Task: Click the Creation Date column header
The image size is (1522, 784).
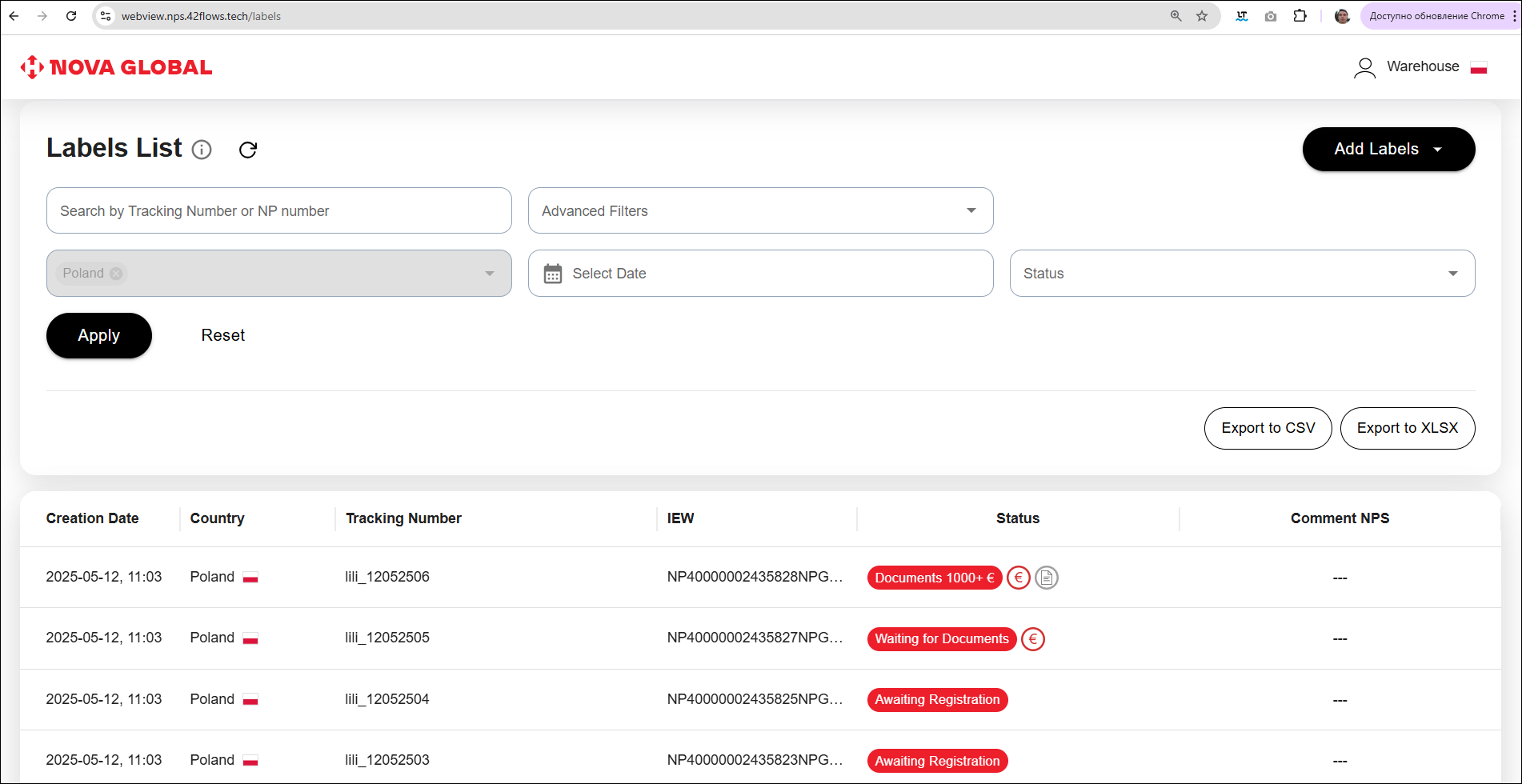Action: click(x=92, y=518)
